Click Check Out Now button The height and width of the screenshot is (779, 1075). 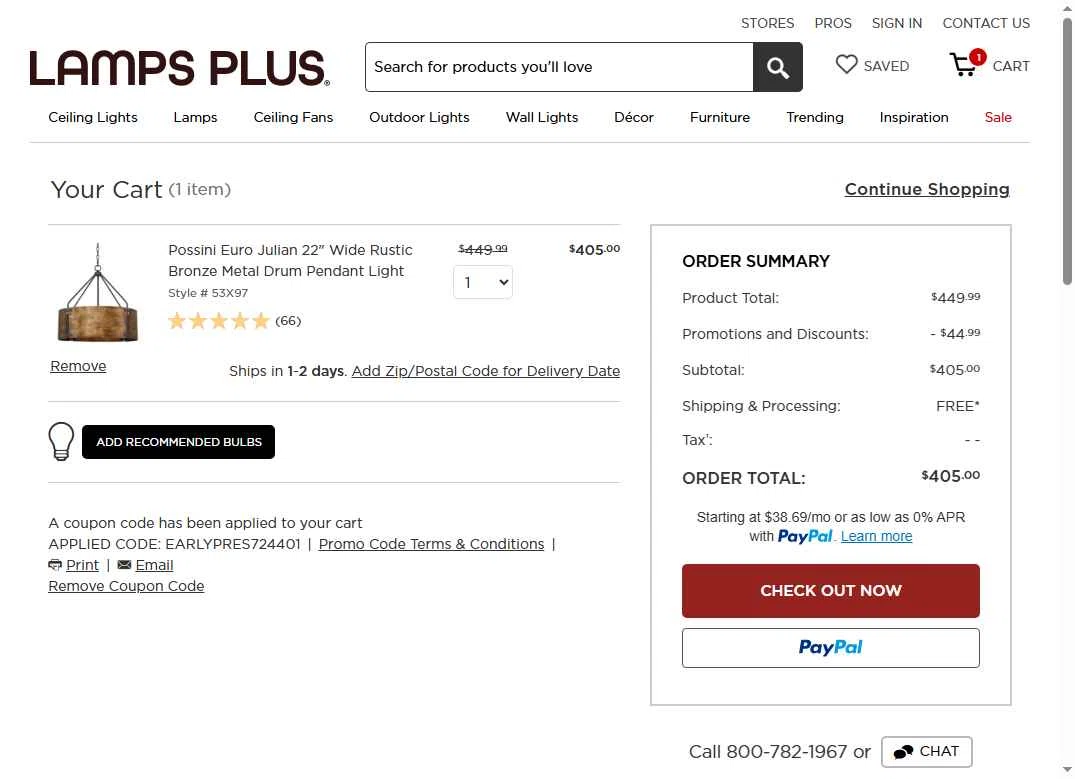[x=830, y=591]
